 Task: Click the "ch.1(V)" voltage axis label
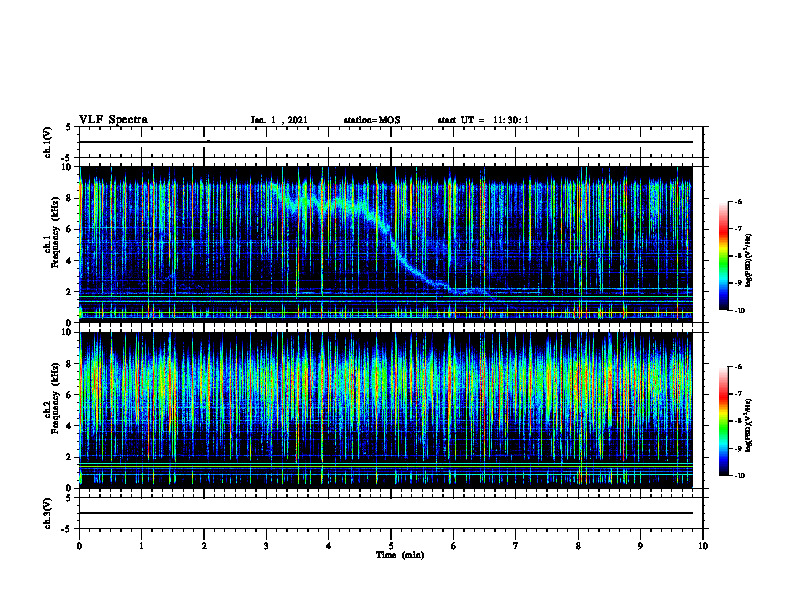pos(47,142)
